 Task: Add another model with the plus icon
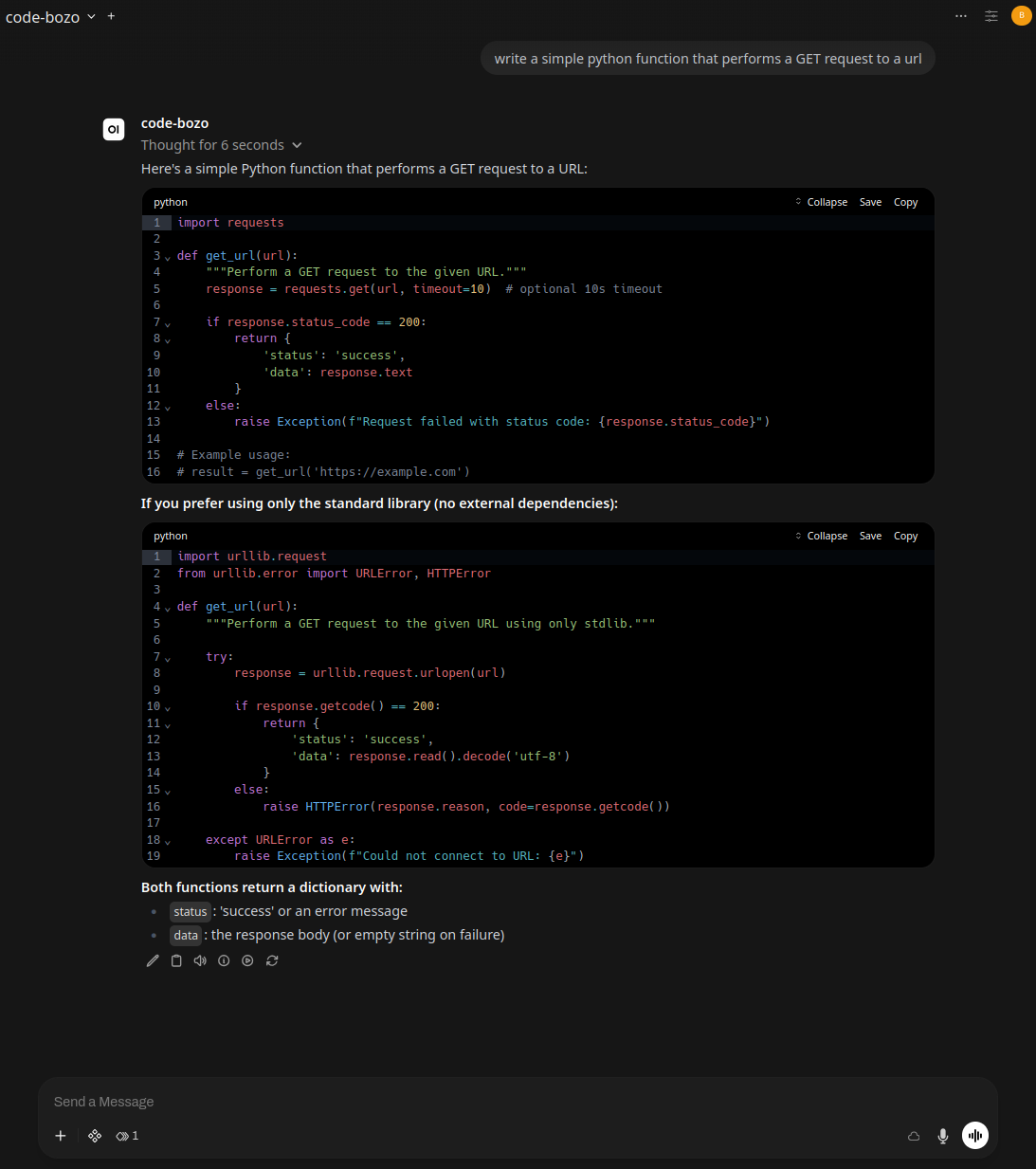click(x=111, y=16)
